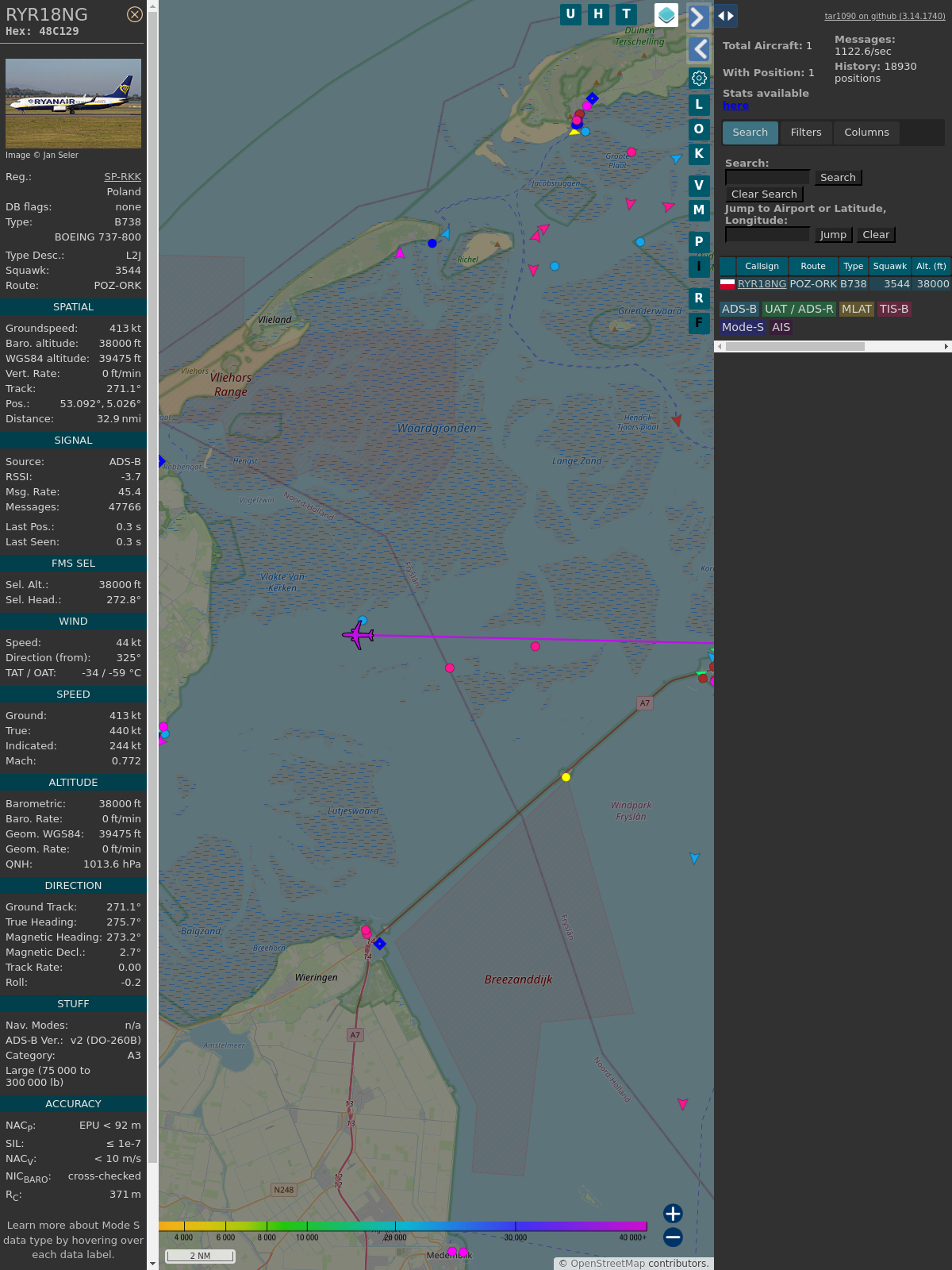Image resolution: width=952 pixels, height=1270 pixels.
Task: Open the Stats available here link
Action: 735,106
